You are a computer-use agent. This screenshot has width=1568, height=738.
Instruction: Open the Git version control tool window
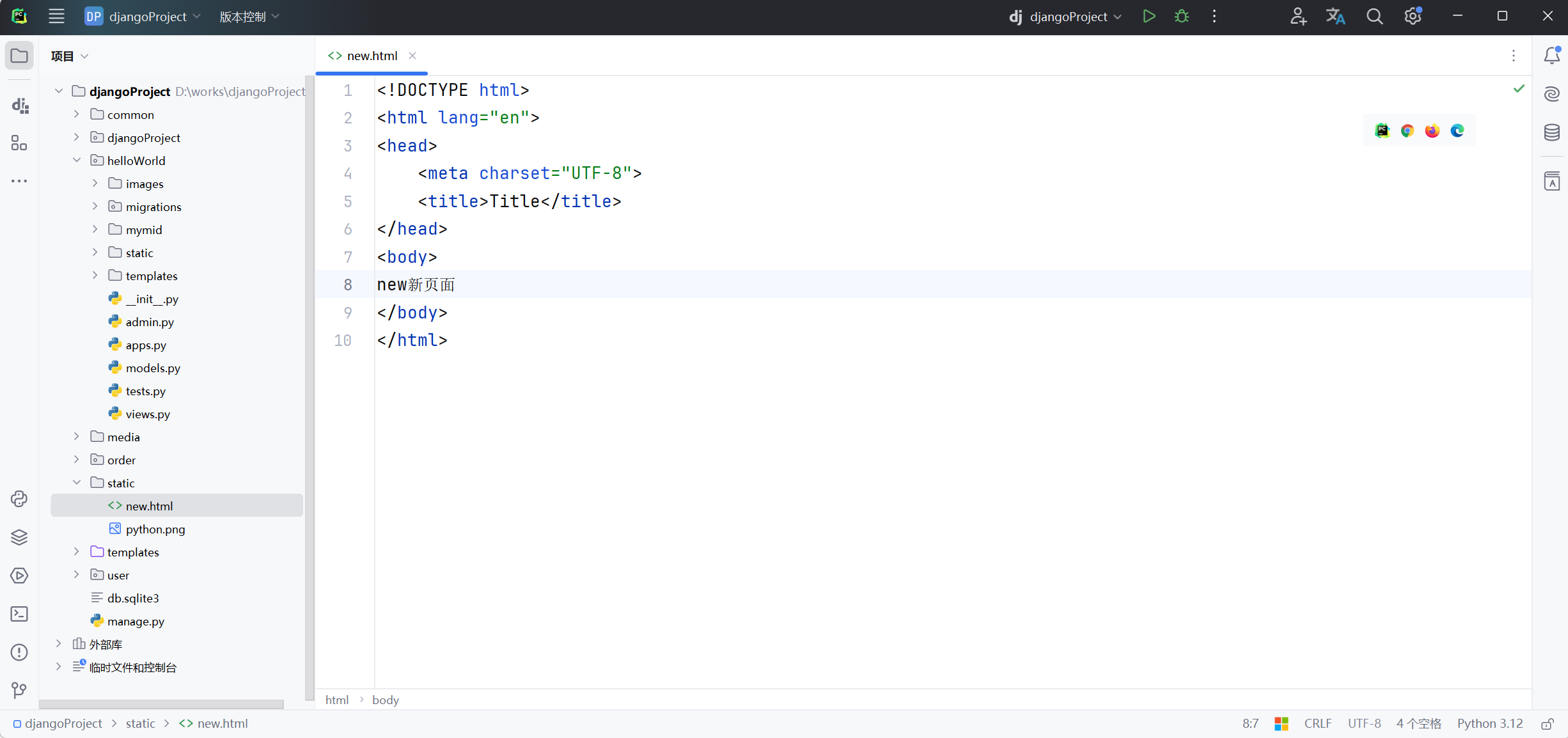(x=19, y=691)
